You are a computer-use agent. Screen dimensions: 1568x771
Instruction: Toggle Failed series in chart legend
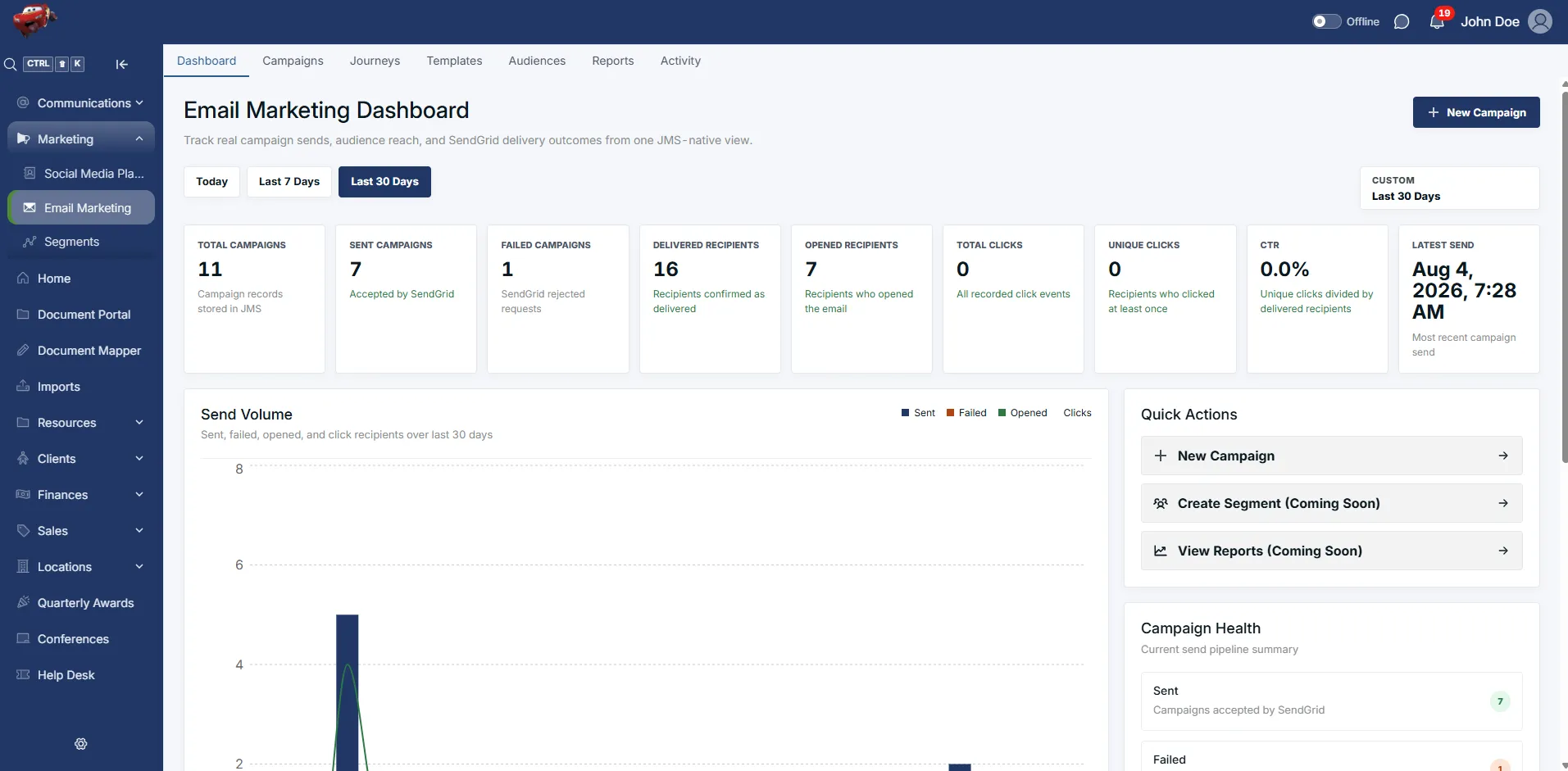(x=966, y=413)
